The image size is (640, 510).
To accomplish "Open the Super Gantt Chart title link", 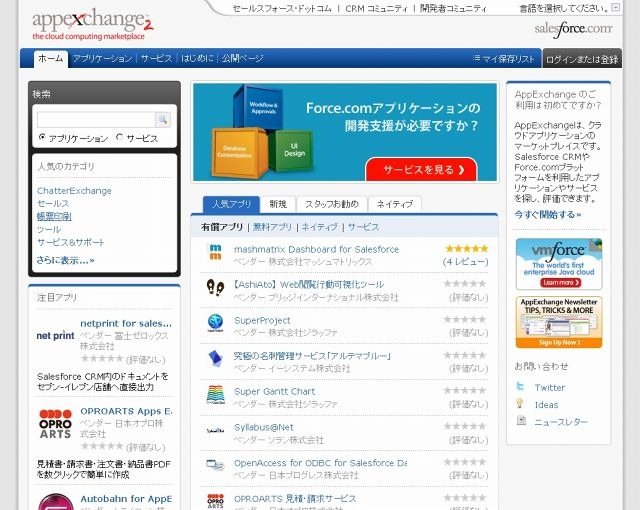I will pos(275,391).
